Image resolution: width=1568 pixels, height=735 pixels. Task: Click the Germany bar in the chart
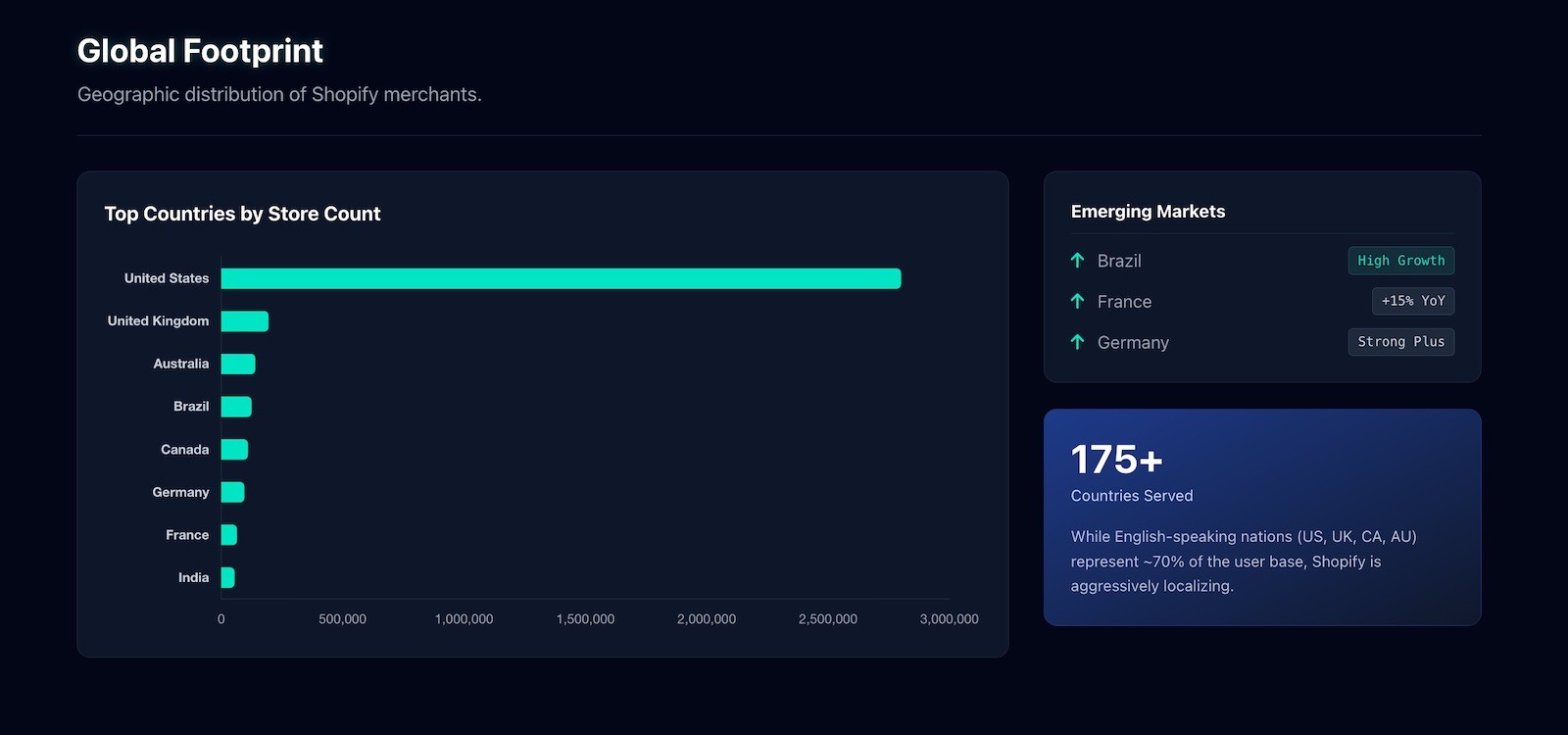click(232, 492)
